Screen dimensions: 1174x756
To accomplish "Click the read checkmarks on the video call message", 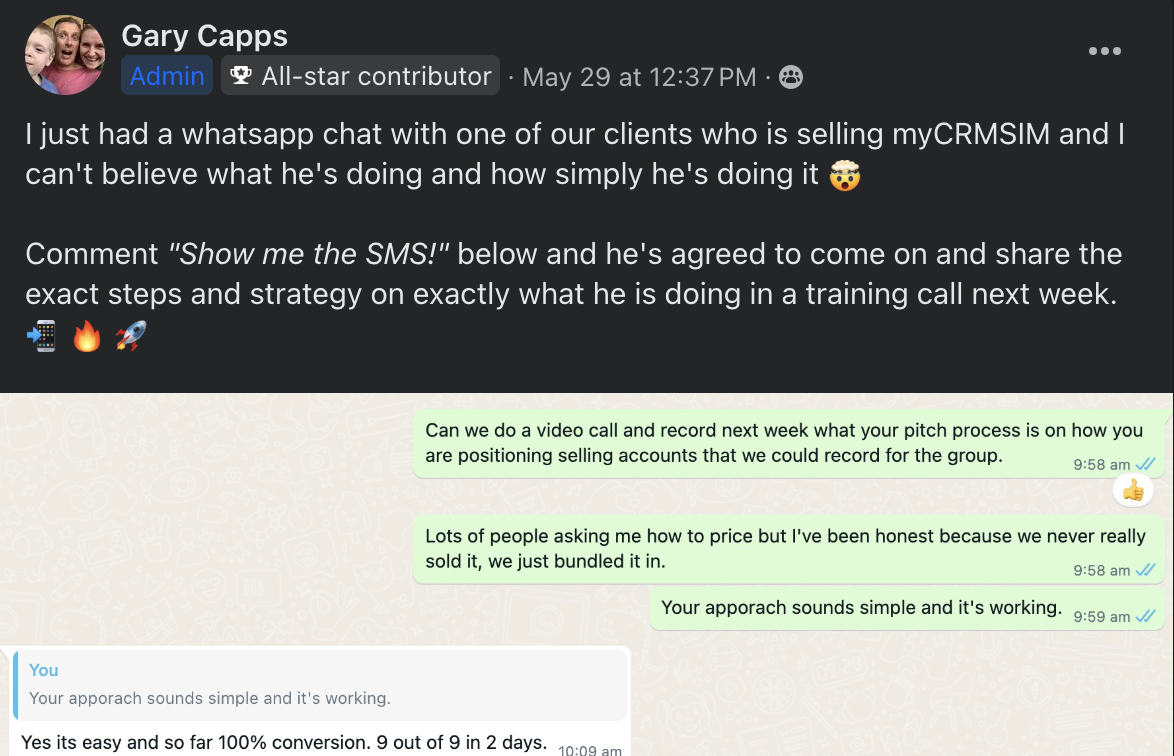I will tap(1145, 464).
